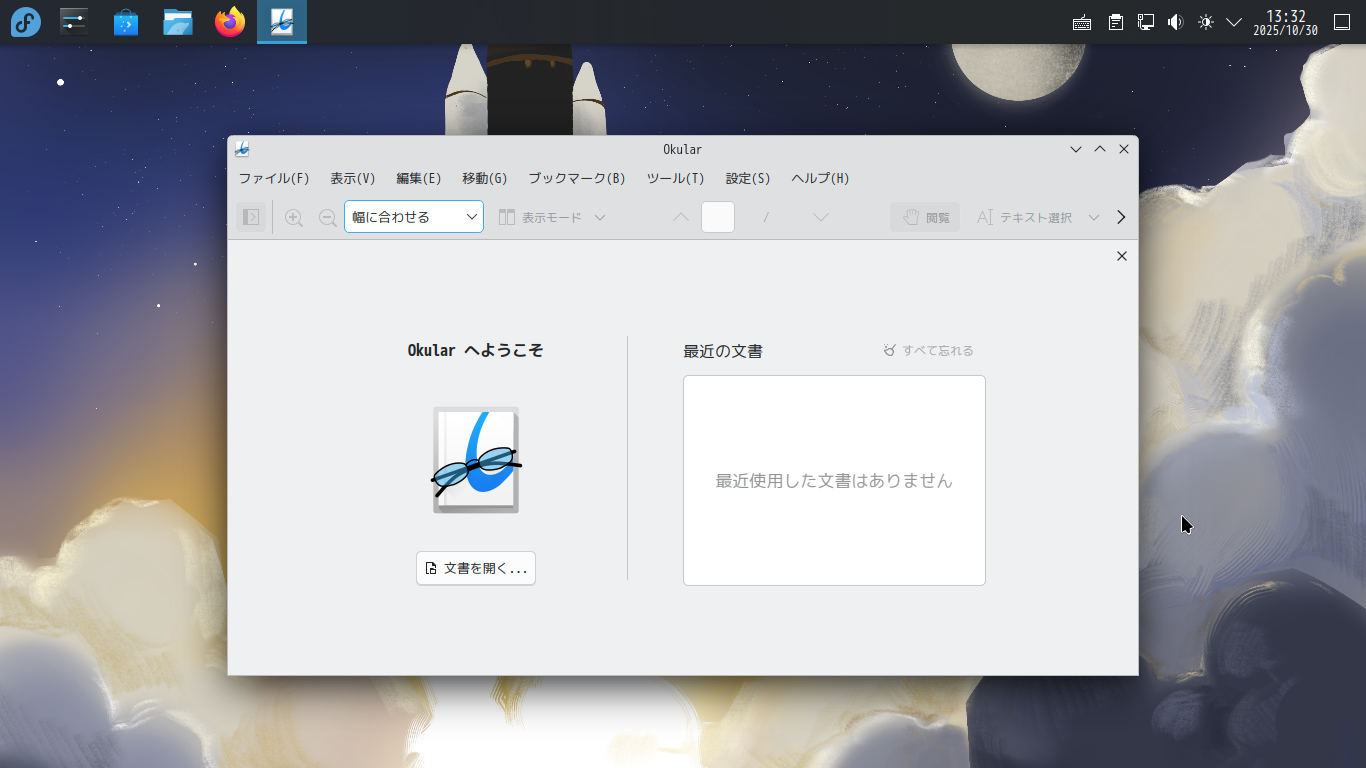The width and height of the screenshot is (1366, 768).
Task: Click the Okular taskbar entry
Action: click(x=282, y=22)
